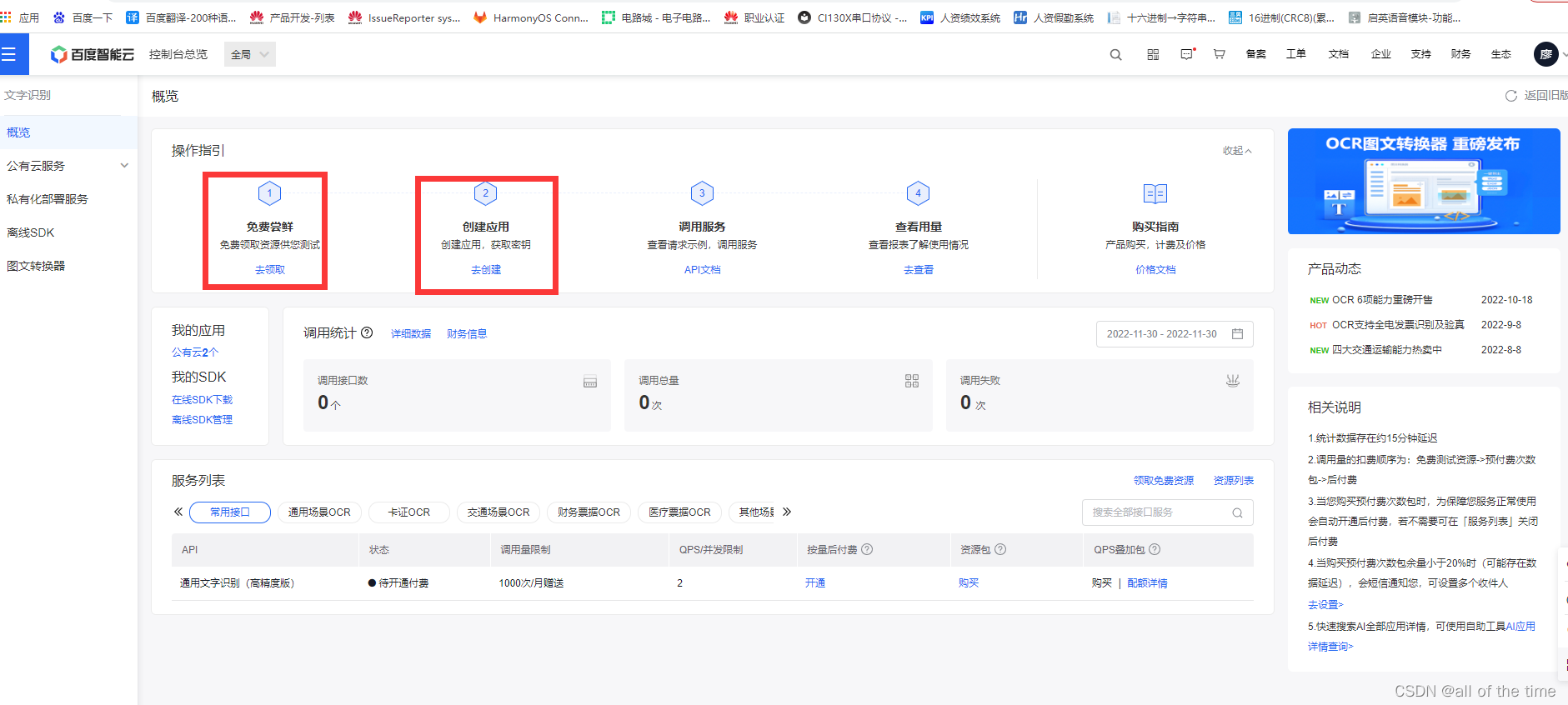
Task: Open the shopping cart icon
Action: [1219, 54]
